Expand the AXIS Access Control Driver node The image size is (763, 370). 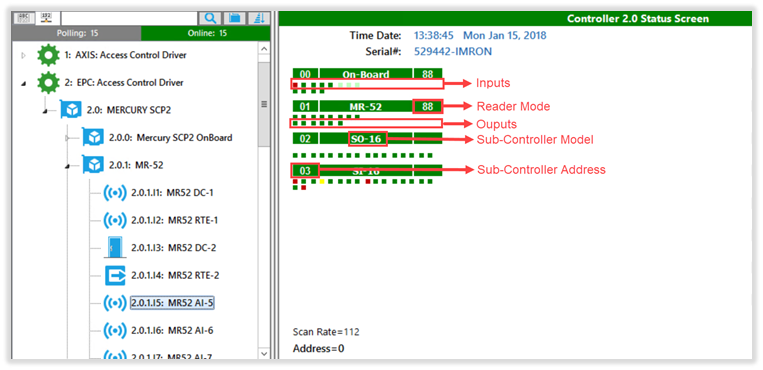pyautogui.click(x=23, y=55)
